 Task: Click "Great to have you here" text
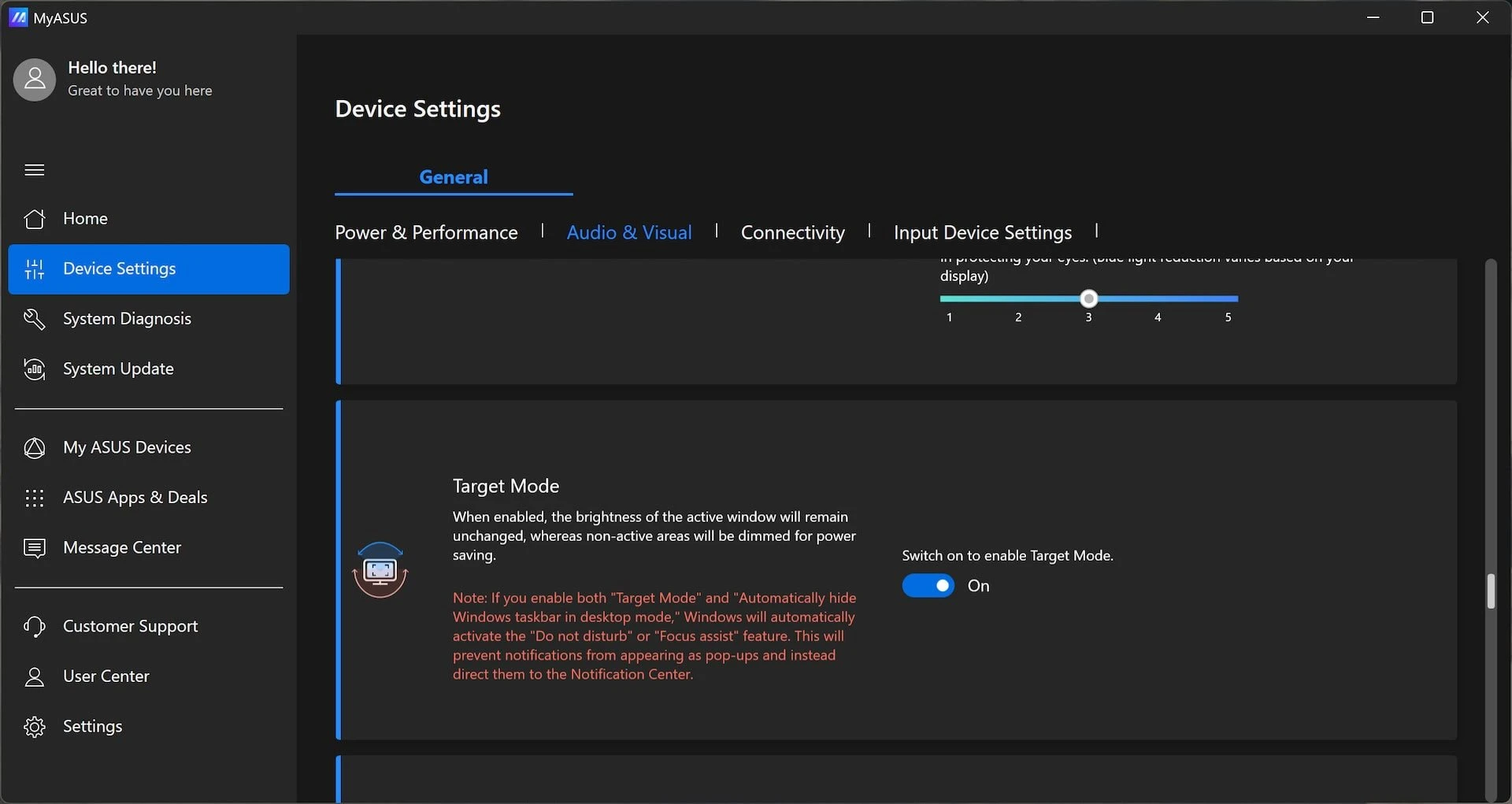tap(140, 91)
